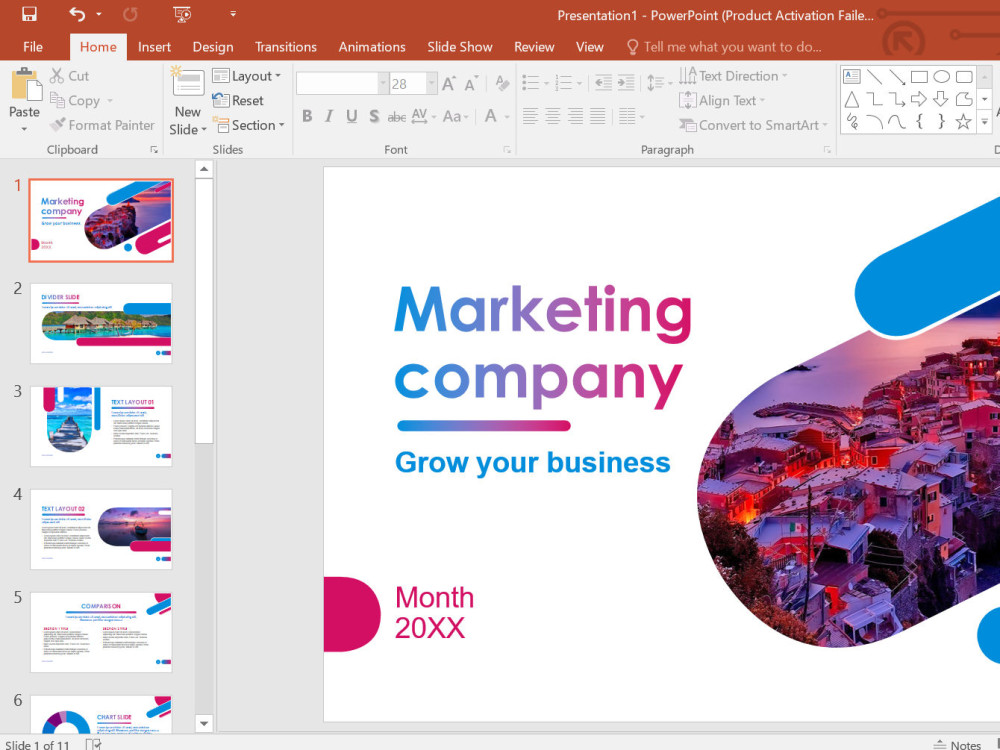Select the View tab
The width and height of the screenshot is (1000, 750).
coord(589,47)
